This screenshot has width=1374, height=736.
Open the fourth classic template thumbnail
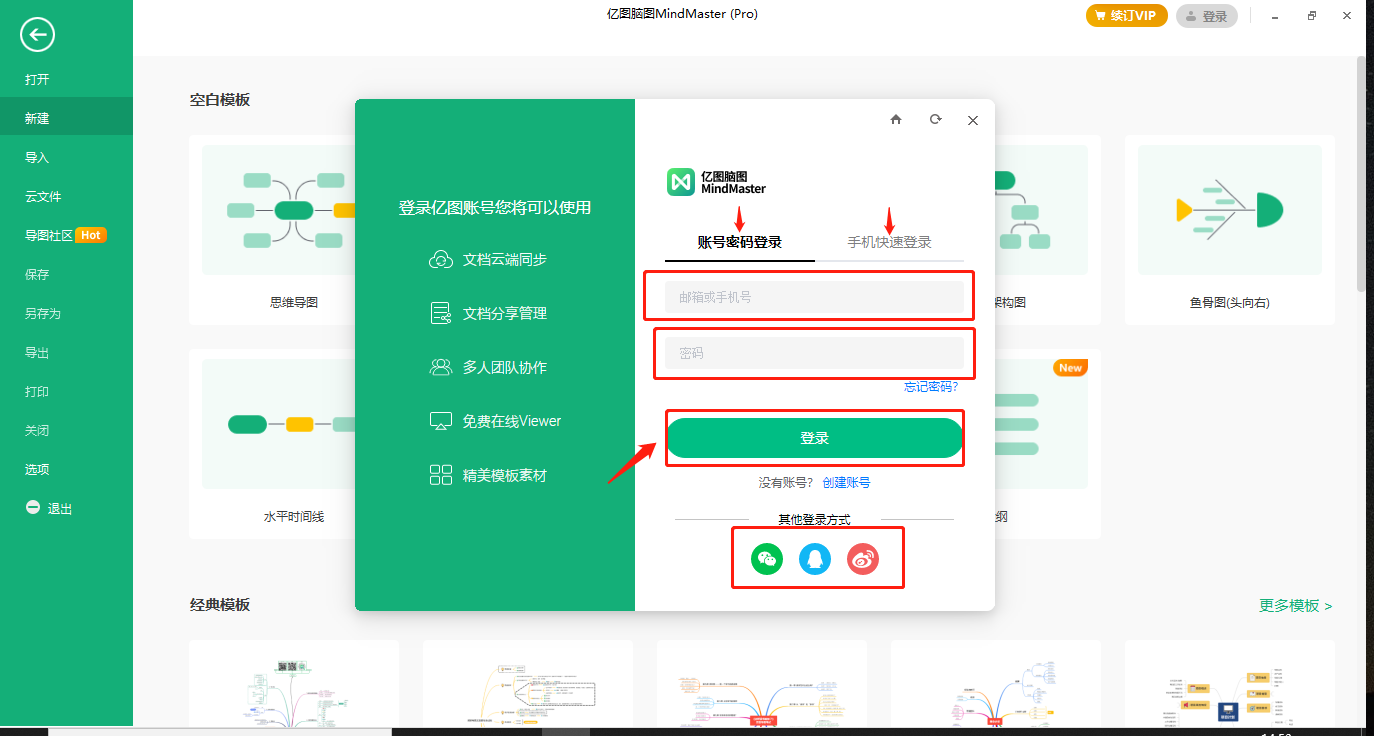996,683
